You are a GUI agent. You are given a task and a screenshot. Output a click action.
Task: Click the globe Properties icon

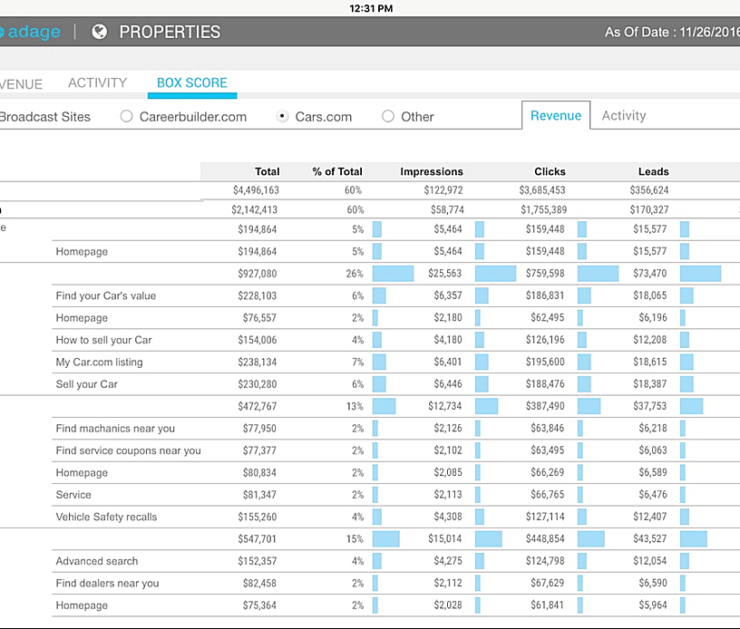[99, 32]
